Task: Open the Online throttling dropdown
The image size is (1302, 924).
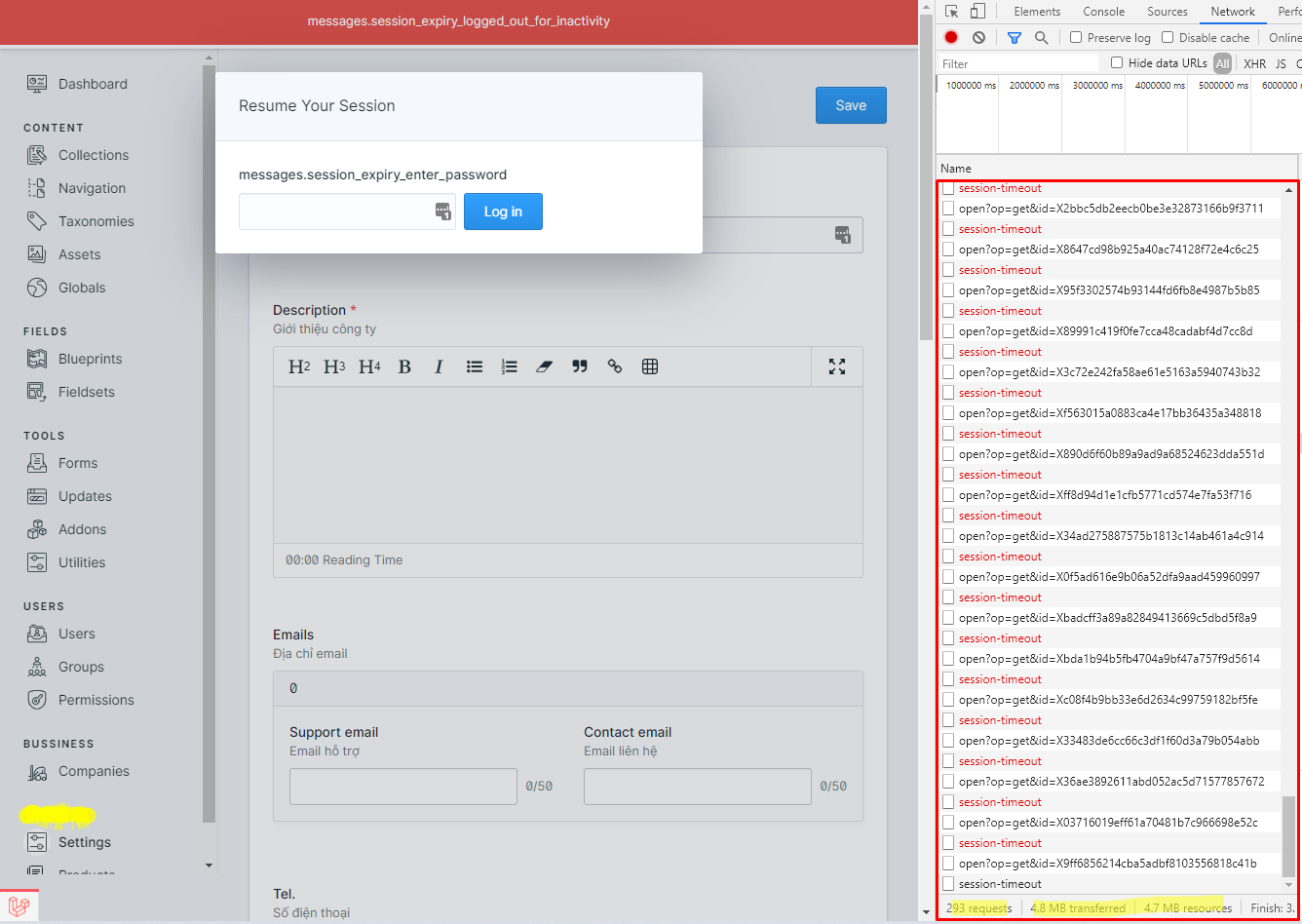Action: [x=1284, y=37]
